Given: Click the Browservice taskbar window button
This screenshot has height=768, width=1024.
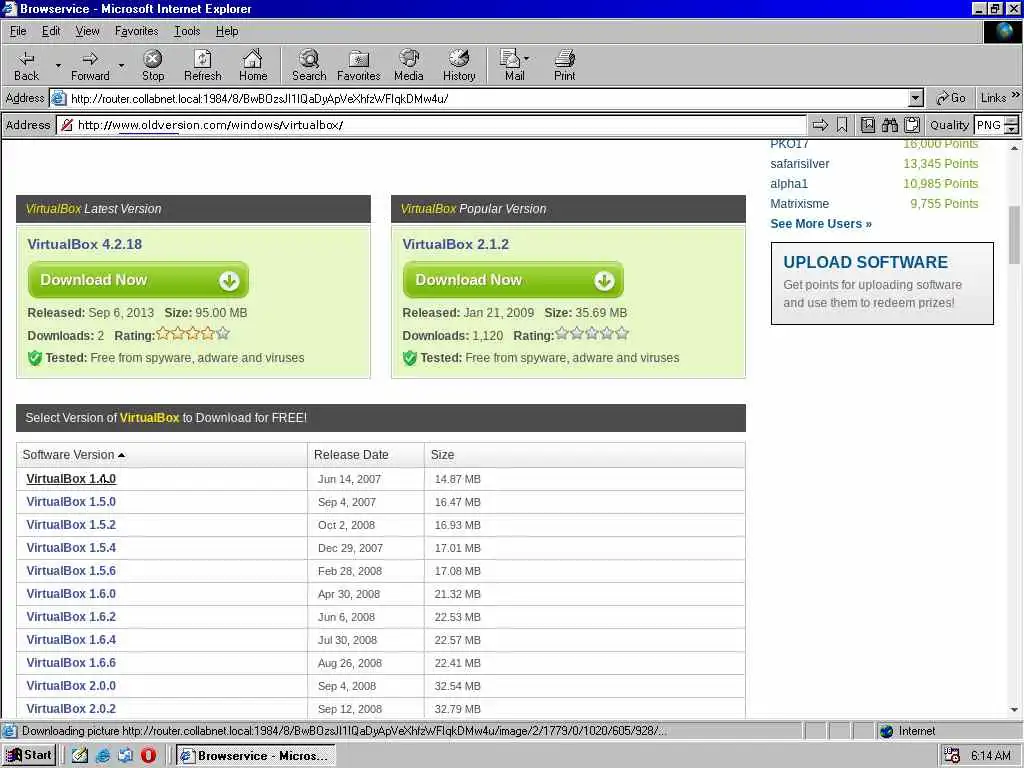Looking at the screenshot, I should pos(255,755).
